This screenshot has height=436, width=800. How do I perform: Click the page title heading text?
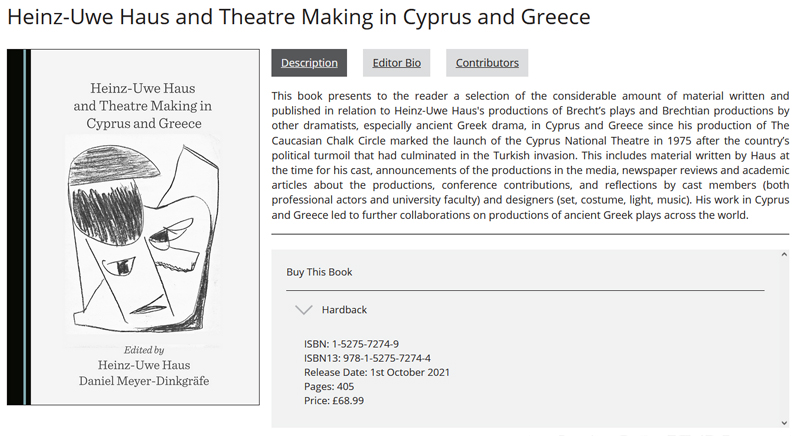pyautogui.click(x=298, y=17)
